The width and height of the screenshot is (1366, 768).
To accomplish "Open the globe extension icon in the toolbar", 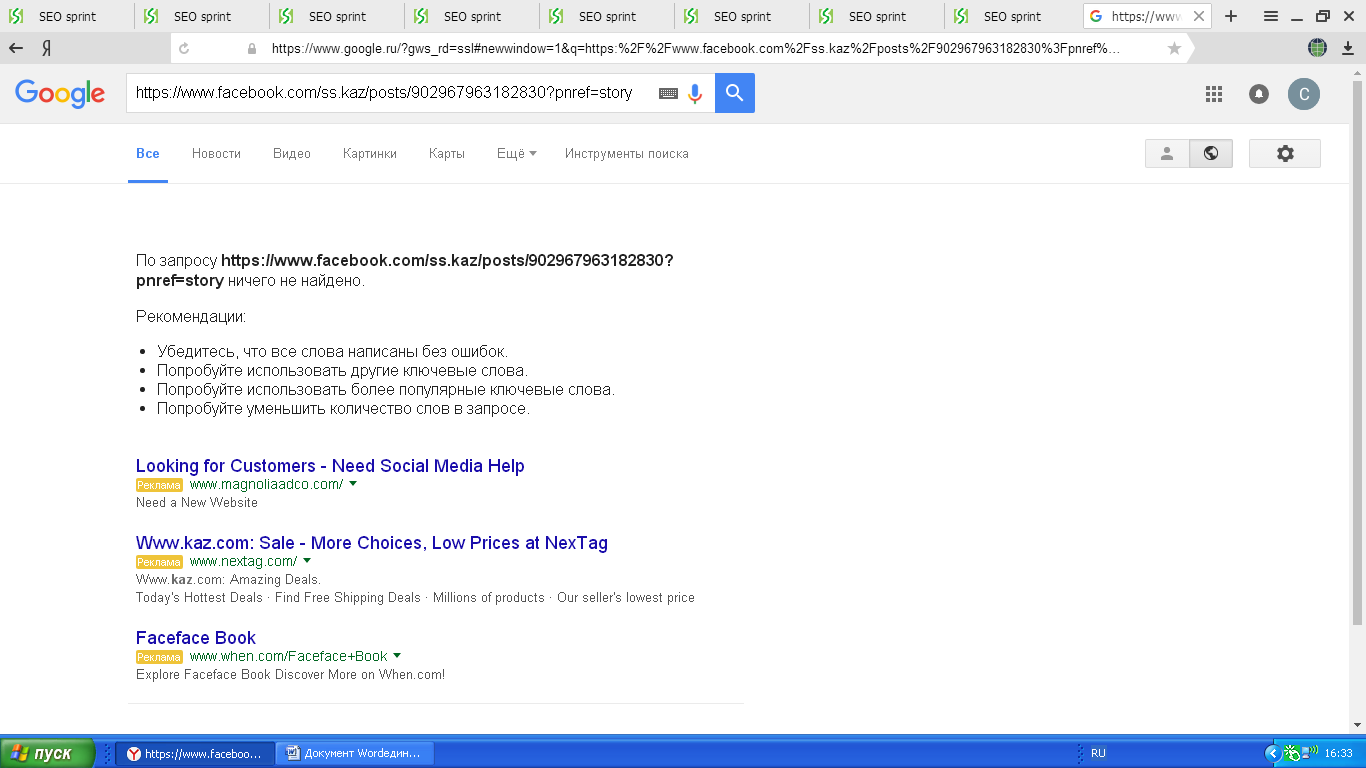I will point(1318,48).
